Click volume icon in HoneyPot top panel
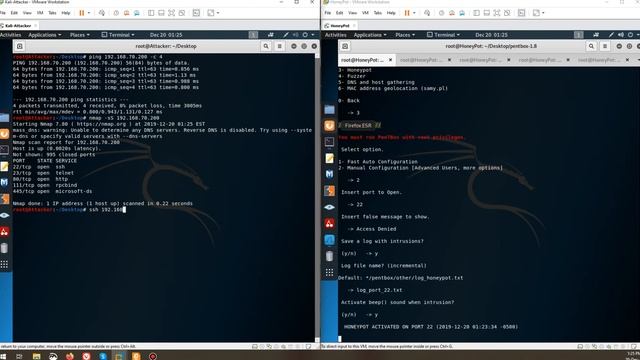The image size is (640, 360). pos(621,35)
